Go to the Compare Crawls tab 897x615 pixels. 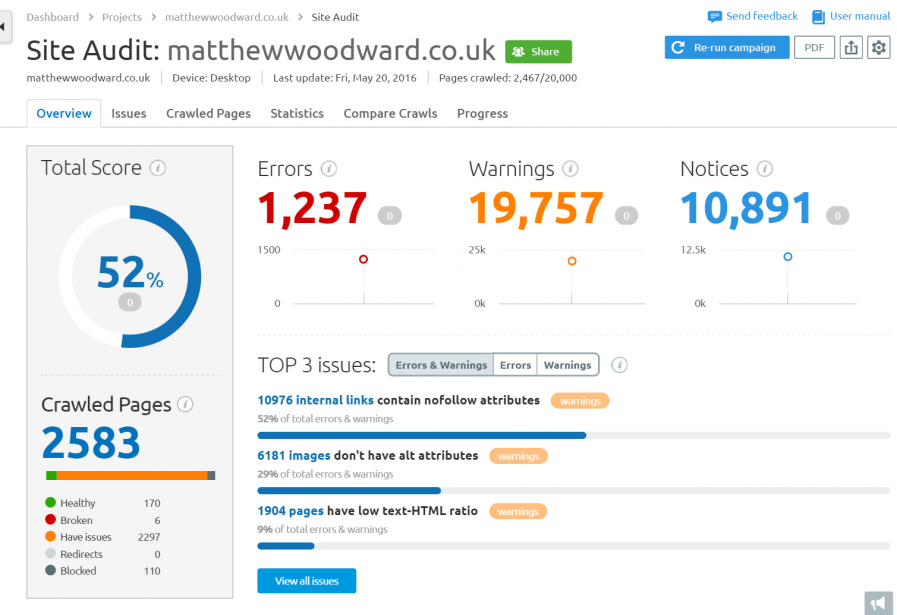[x=390, y=113]
